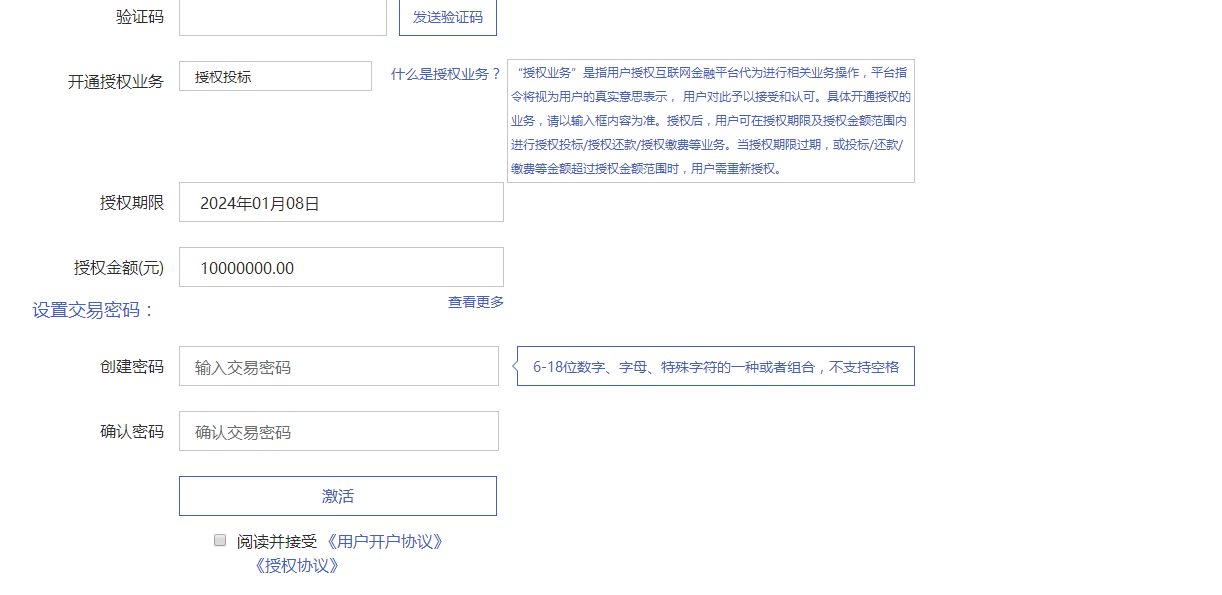Click the 发送验证码 button

tap(447, 17)
